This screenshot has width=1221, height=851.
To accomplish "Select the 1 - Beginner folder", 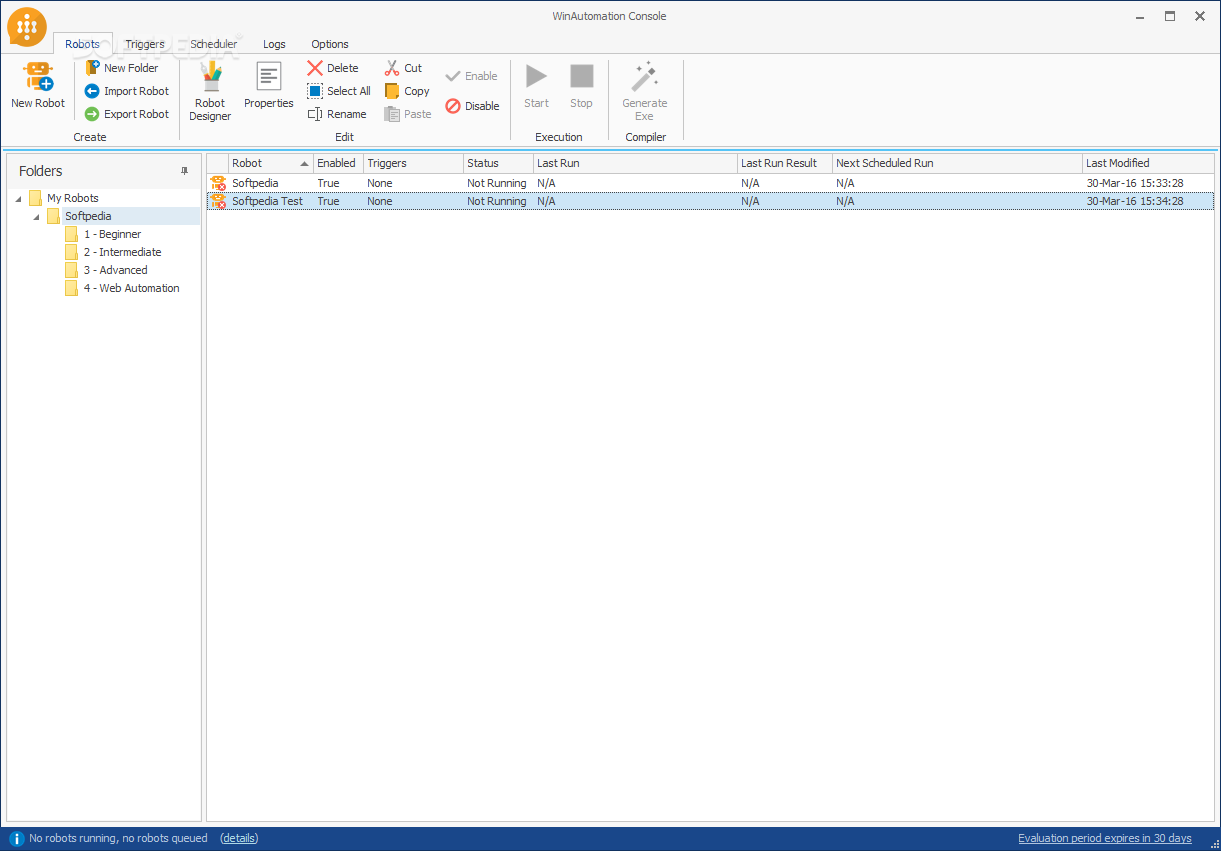I will (112, 234).
